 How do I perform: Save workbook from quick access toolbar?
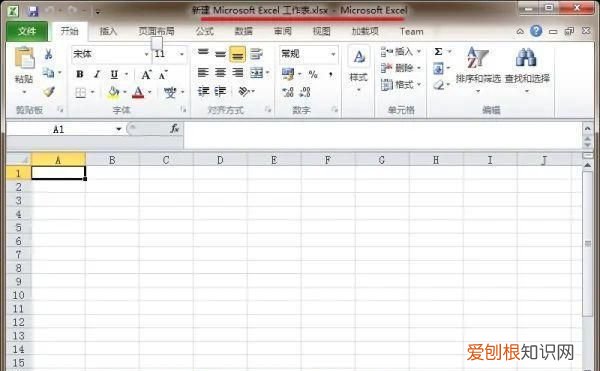[33, 11]
